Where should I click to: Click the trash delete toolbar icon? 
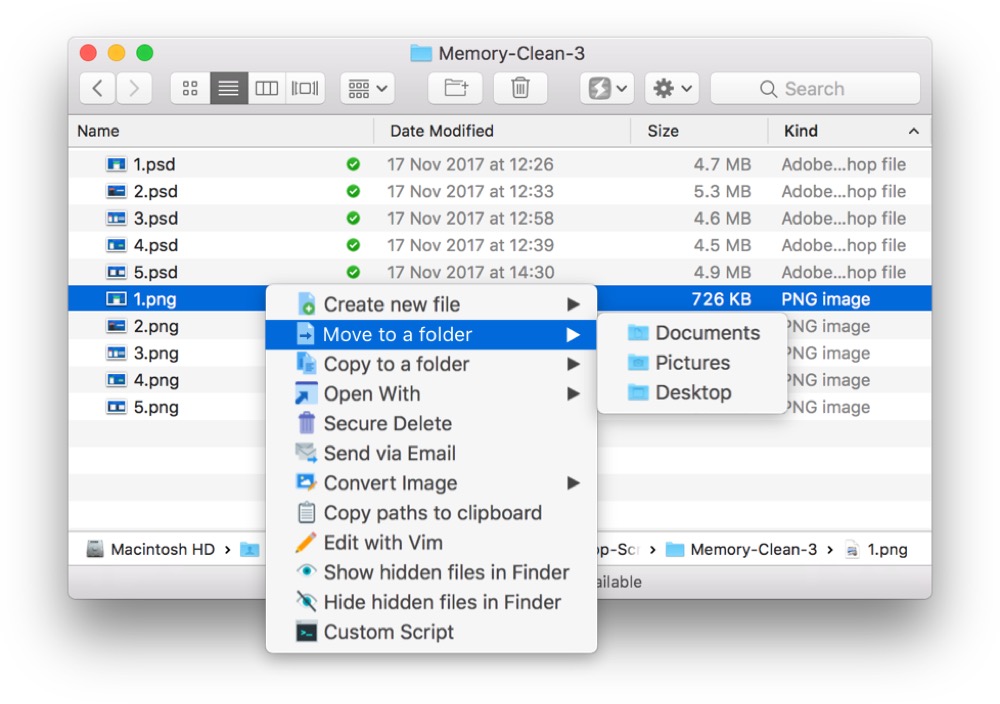tap(520, 89)
